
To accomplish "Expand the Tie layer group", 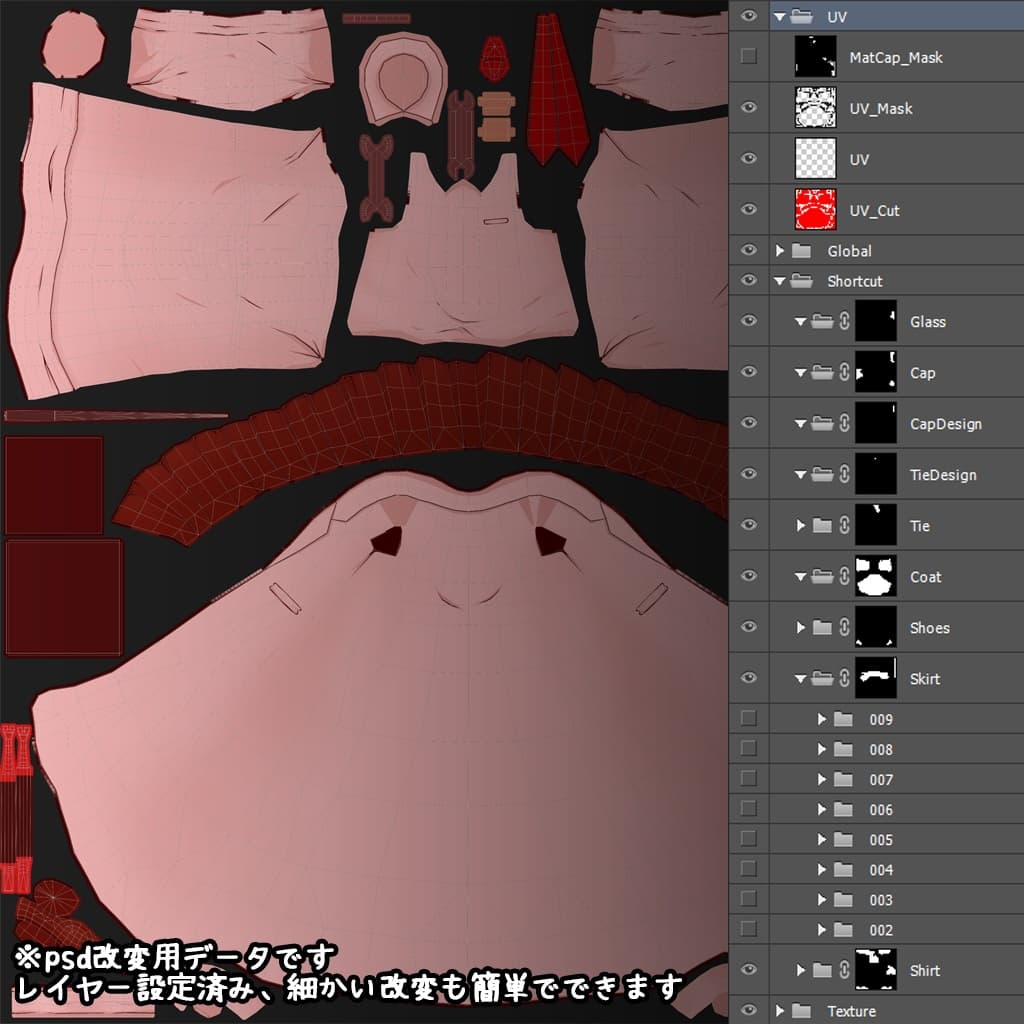I will pyautogui.click(x=800, y=526).
